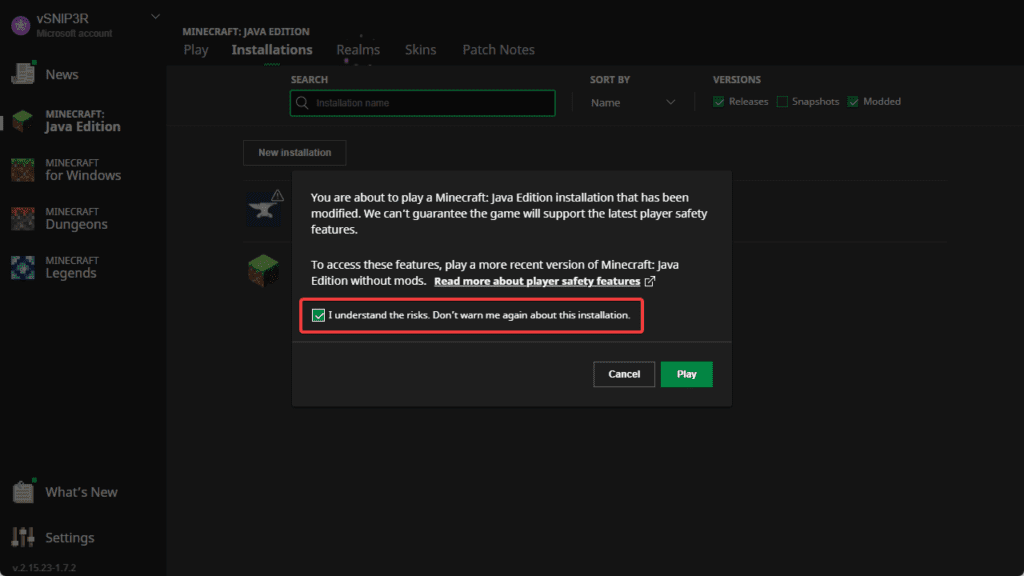Viewport: 1024px width, 576px height.
Task: Click Cancel in the warning dialog
Action: [624, 374]
